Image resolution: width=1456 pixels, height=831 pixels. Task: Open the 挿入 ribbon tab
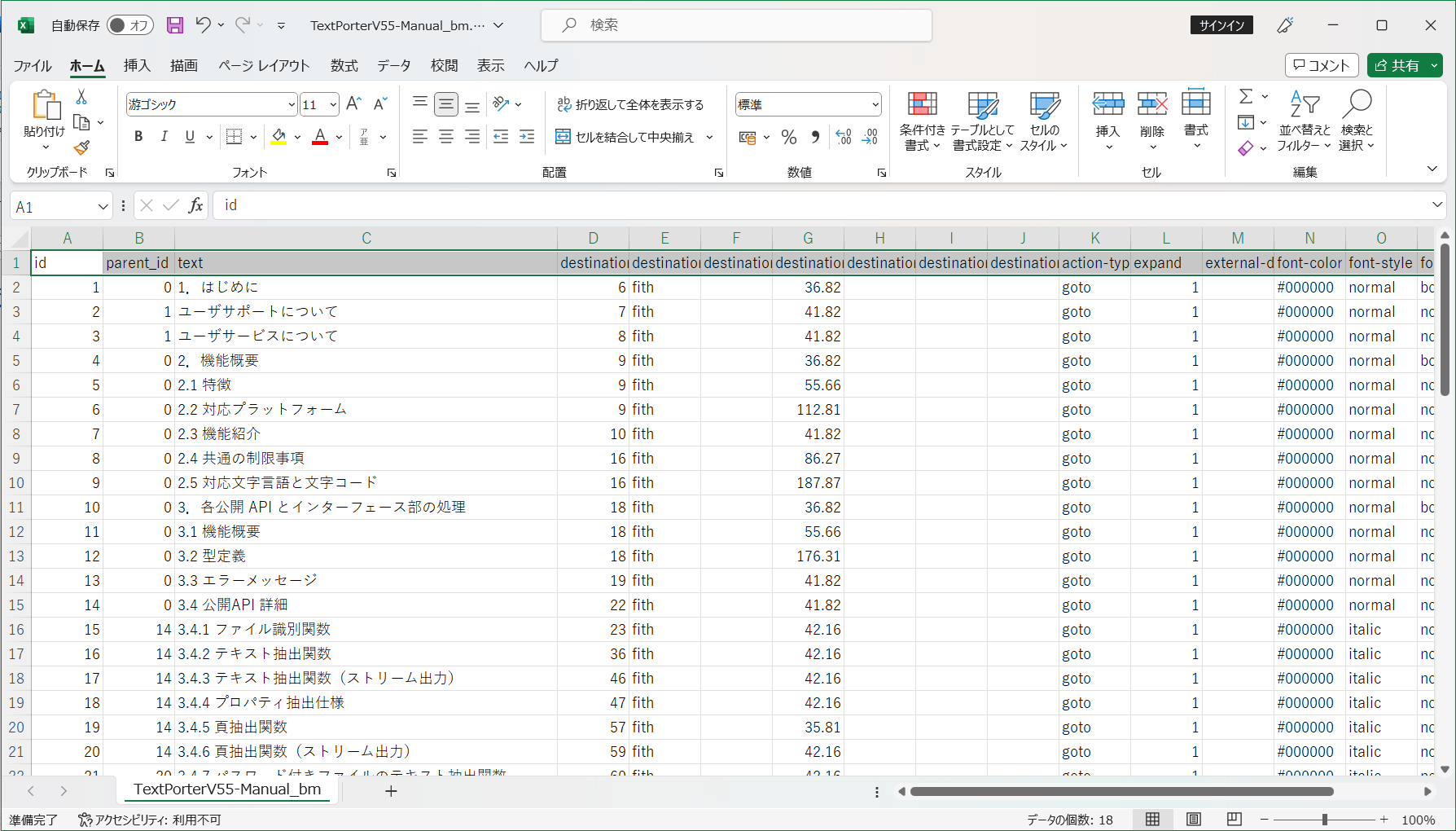137,66
